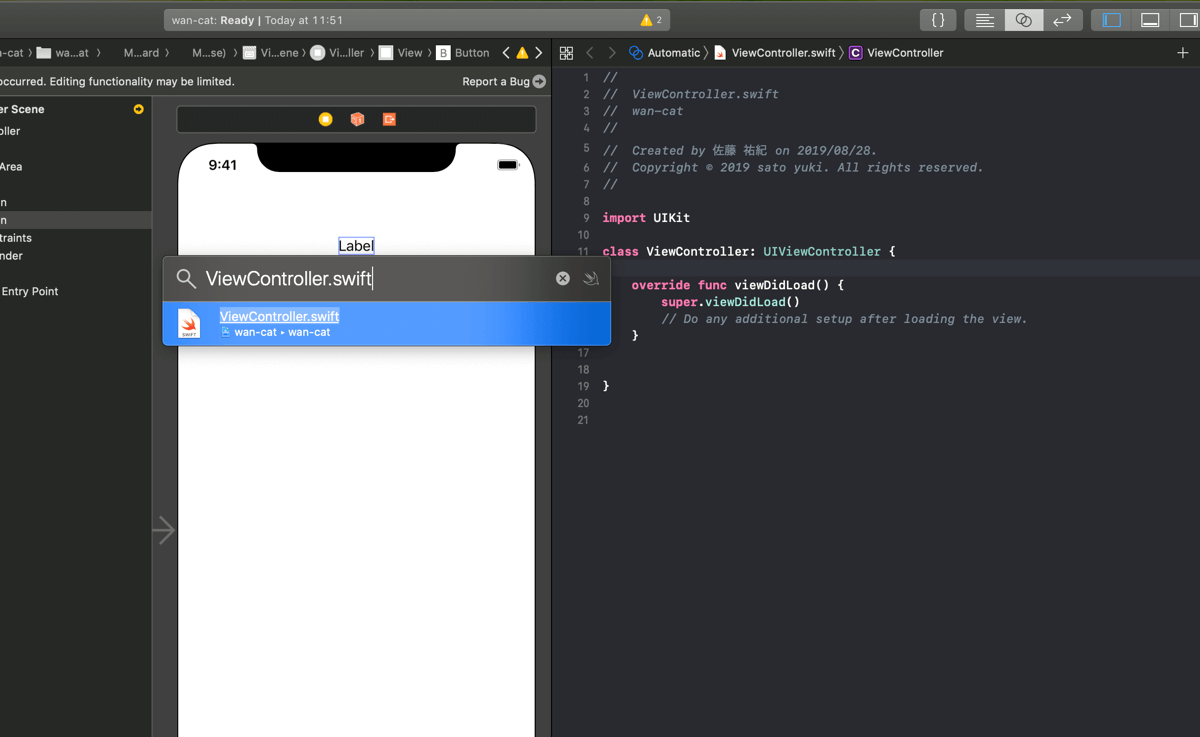Switch to the Standard editor layout
1200x737 pixels.
tap(985, 20)
